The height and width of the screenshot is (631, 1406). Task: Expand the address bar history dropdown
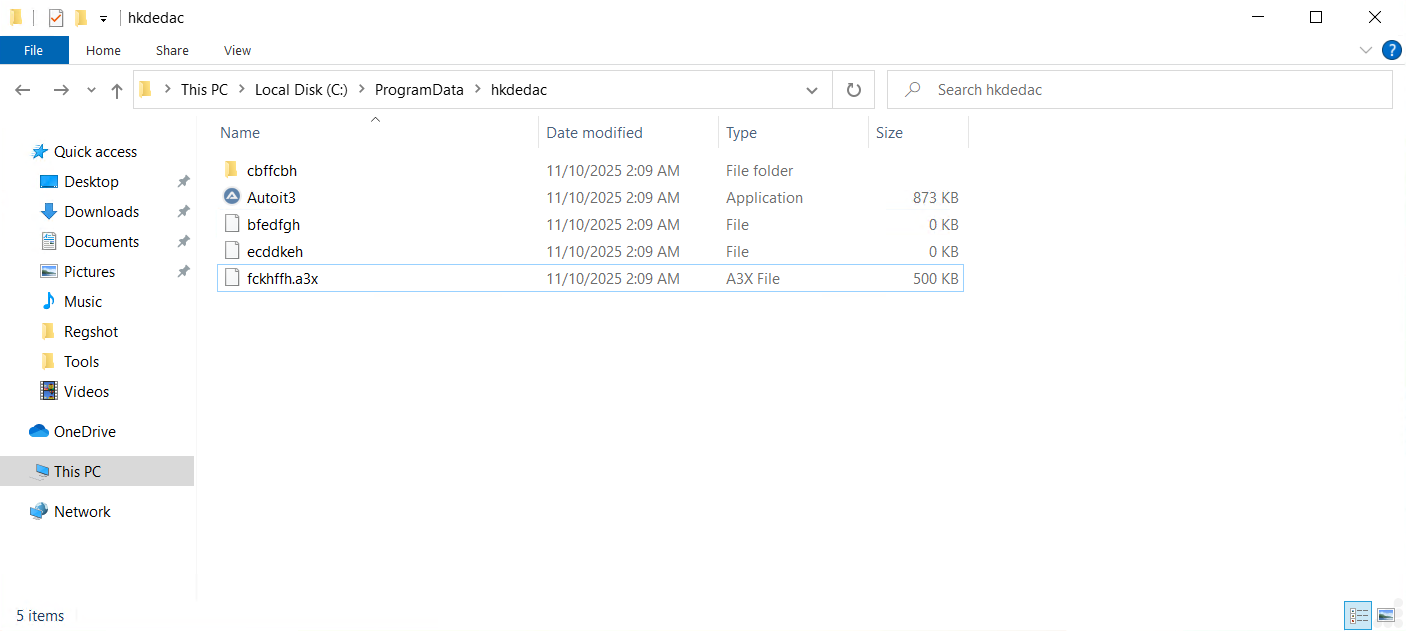pyautogui.click(x=812, y=90)
